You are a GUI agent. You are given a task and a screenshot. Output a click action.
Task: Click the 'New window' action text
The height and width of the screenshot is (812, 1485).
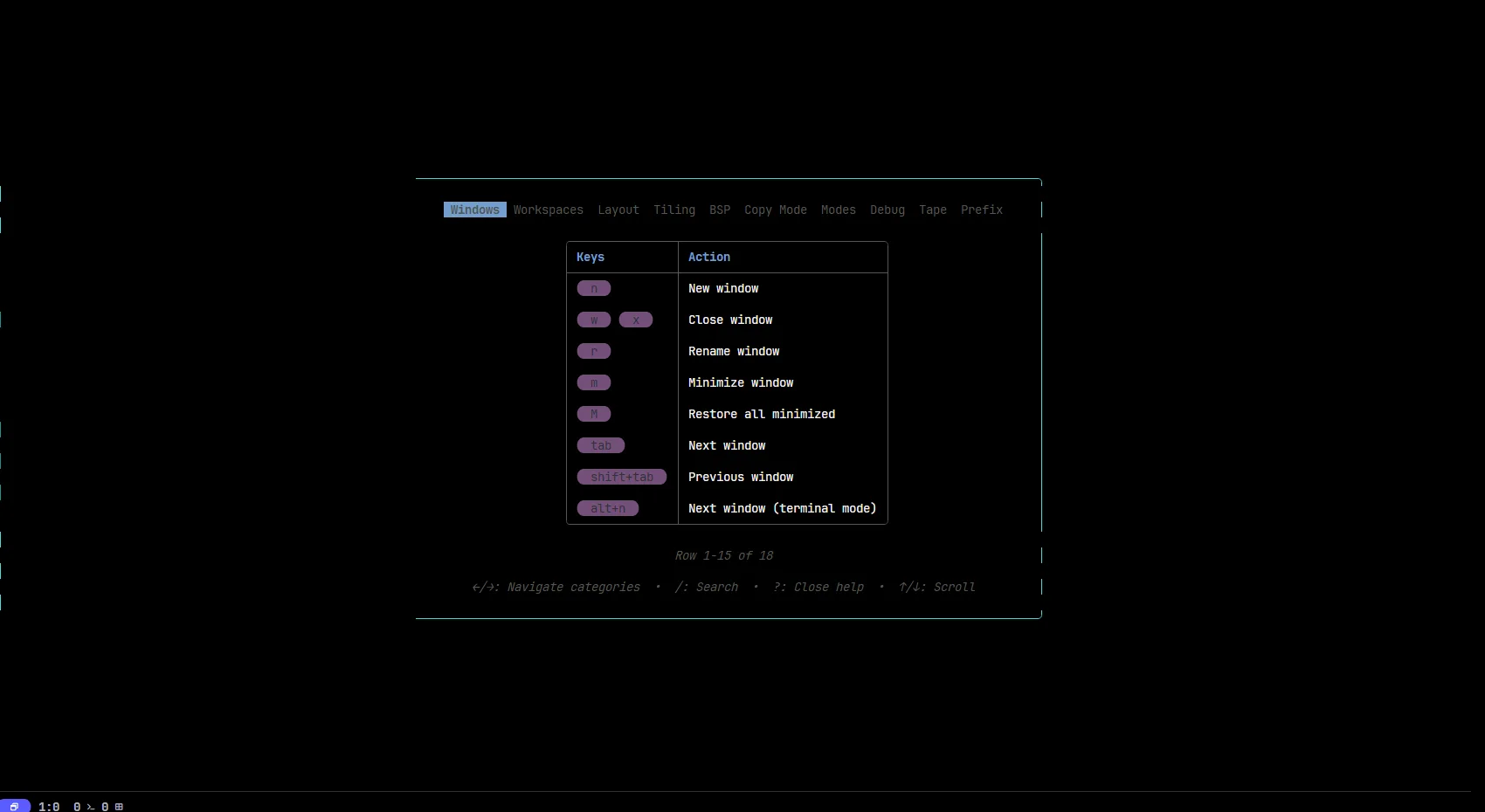[x=723, y=288]
